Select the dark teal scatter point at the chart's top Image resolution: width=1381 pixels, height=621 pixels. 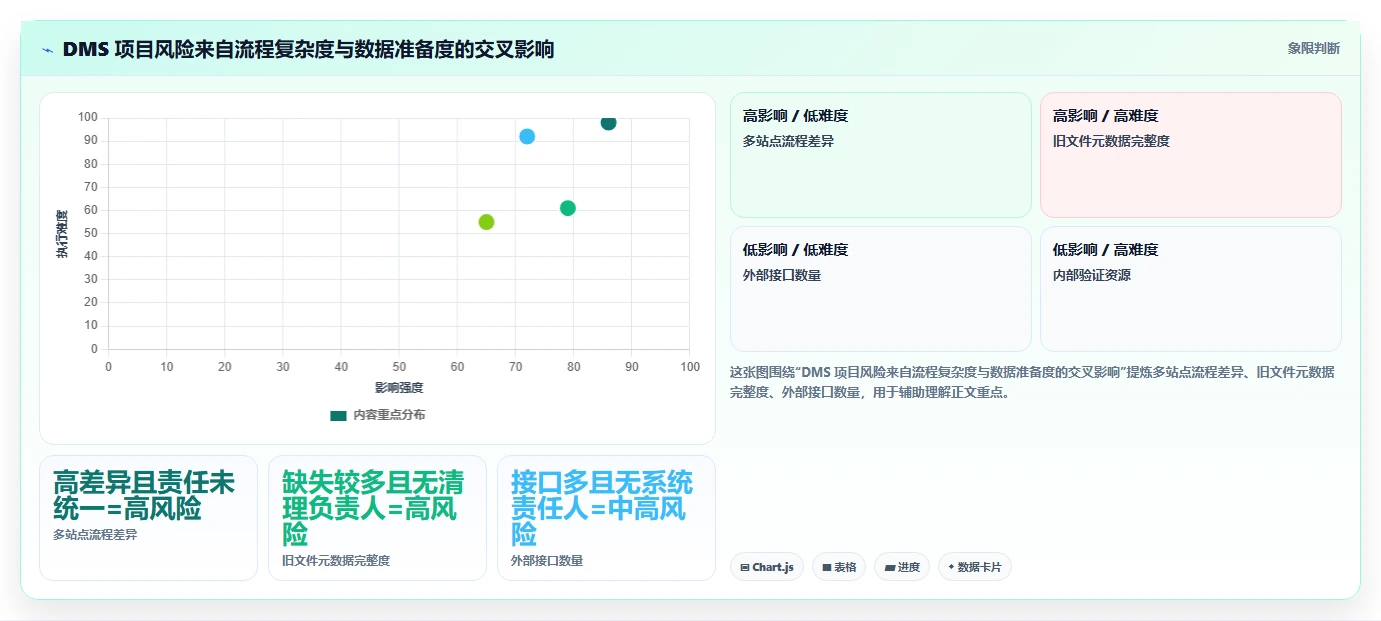point(608,123)
